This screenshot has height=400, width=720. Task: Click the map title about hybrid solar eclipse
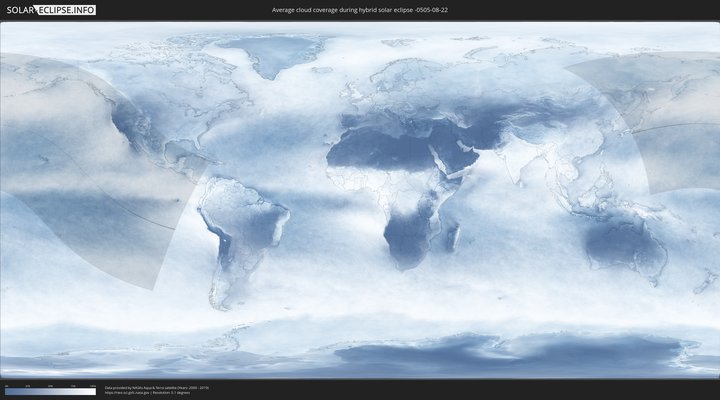(359, 10)
